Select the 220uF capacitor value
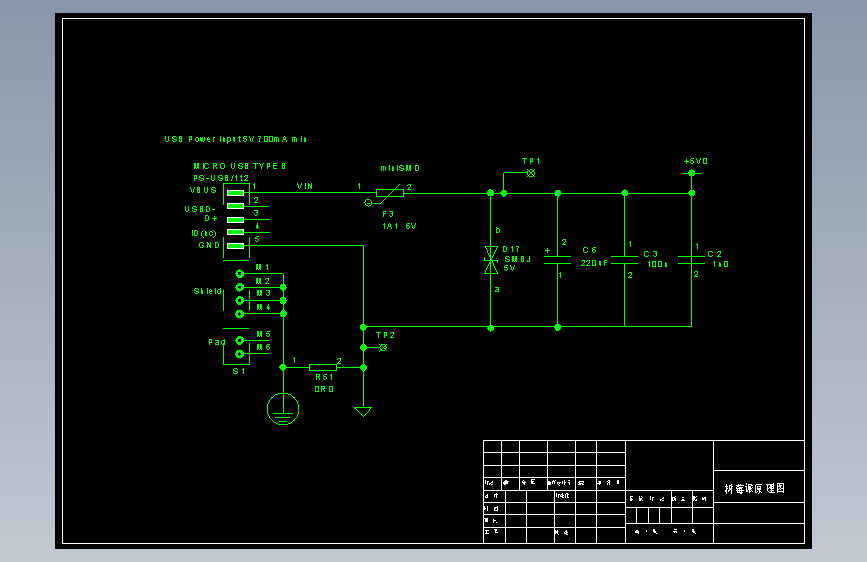Image resolution: width=867 pixels, height=562 pixels. (594, 263)
